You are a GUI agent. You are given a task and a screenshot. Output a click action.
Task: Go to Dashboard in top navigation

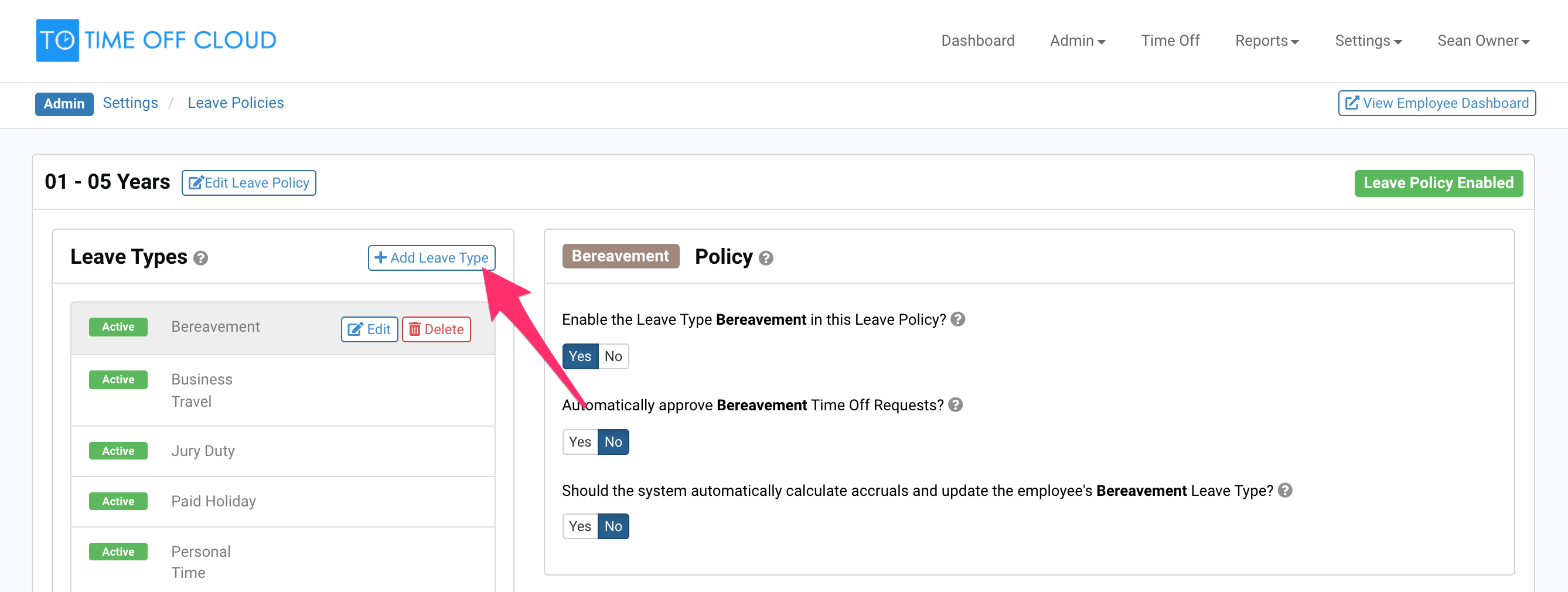977,41
